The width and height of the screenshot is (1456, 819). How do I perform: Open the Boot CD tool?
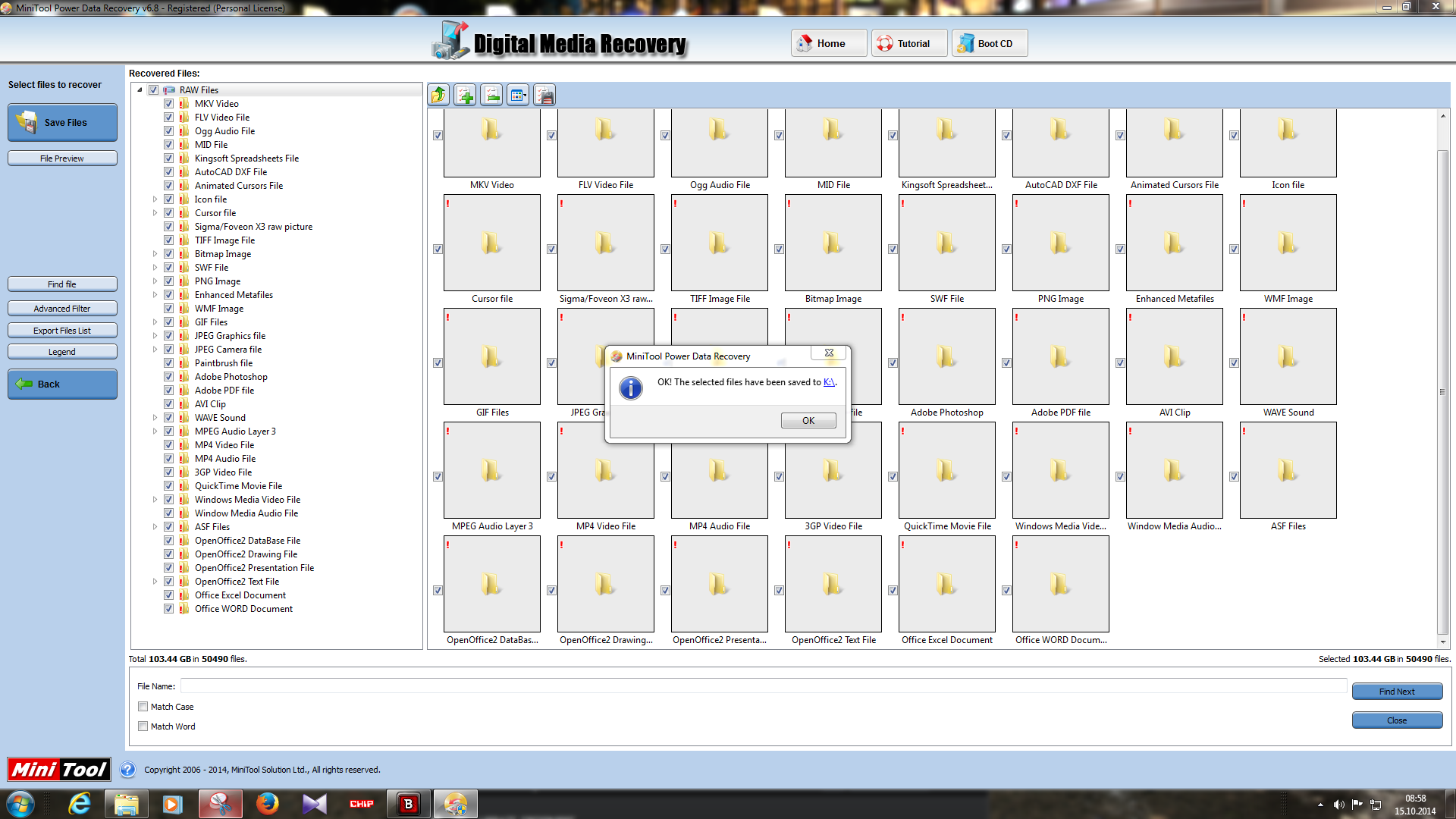coord(990,43)
